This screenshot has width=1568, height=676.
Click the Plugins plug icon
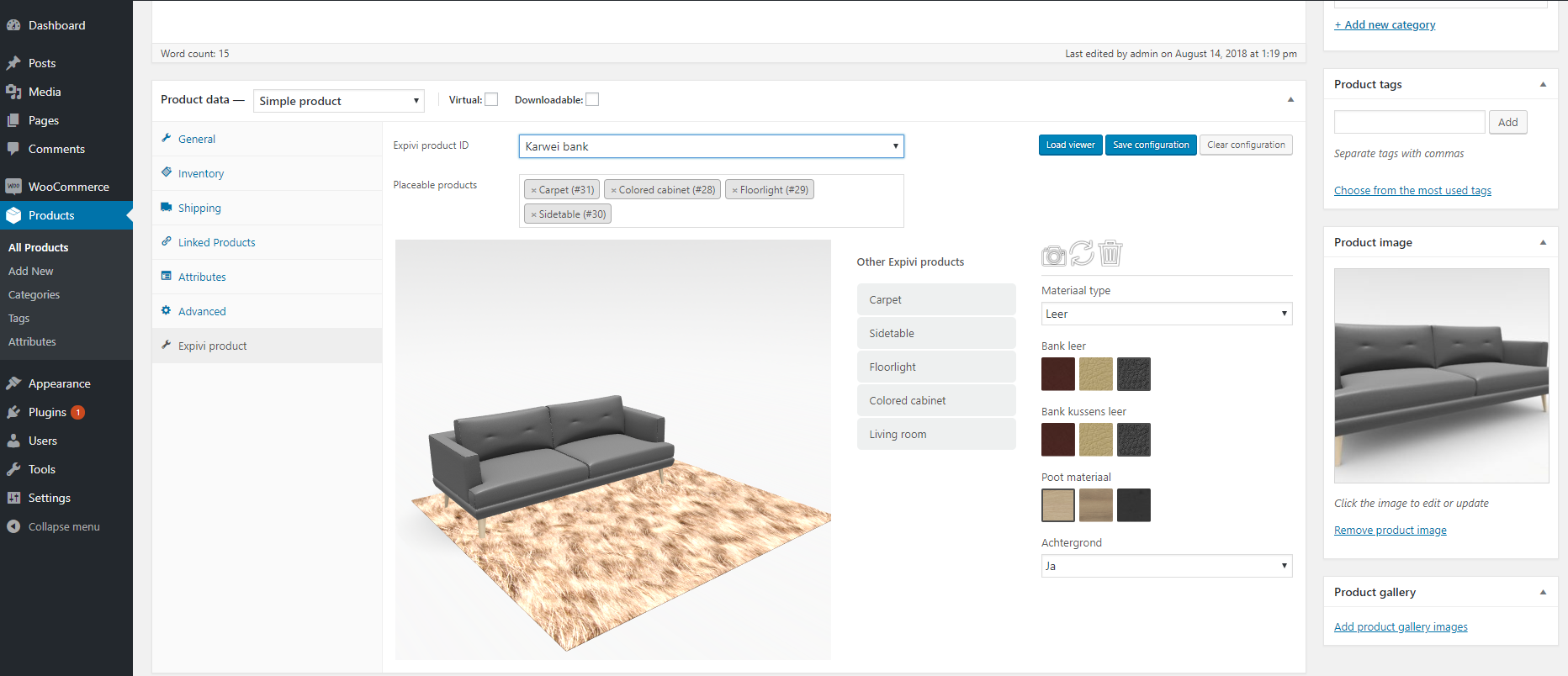[x=13, y=412]
